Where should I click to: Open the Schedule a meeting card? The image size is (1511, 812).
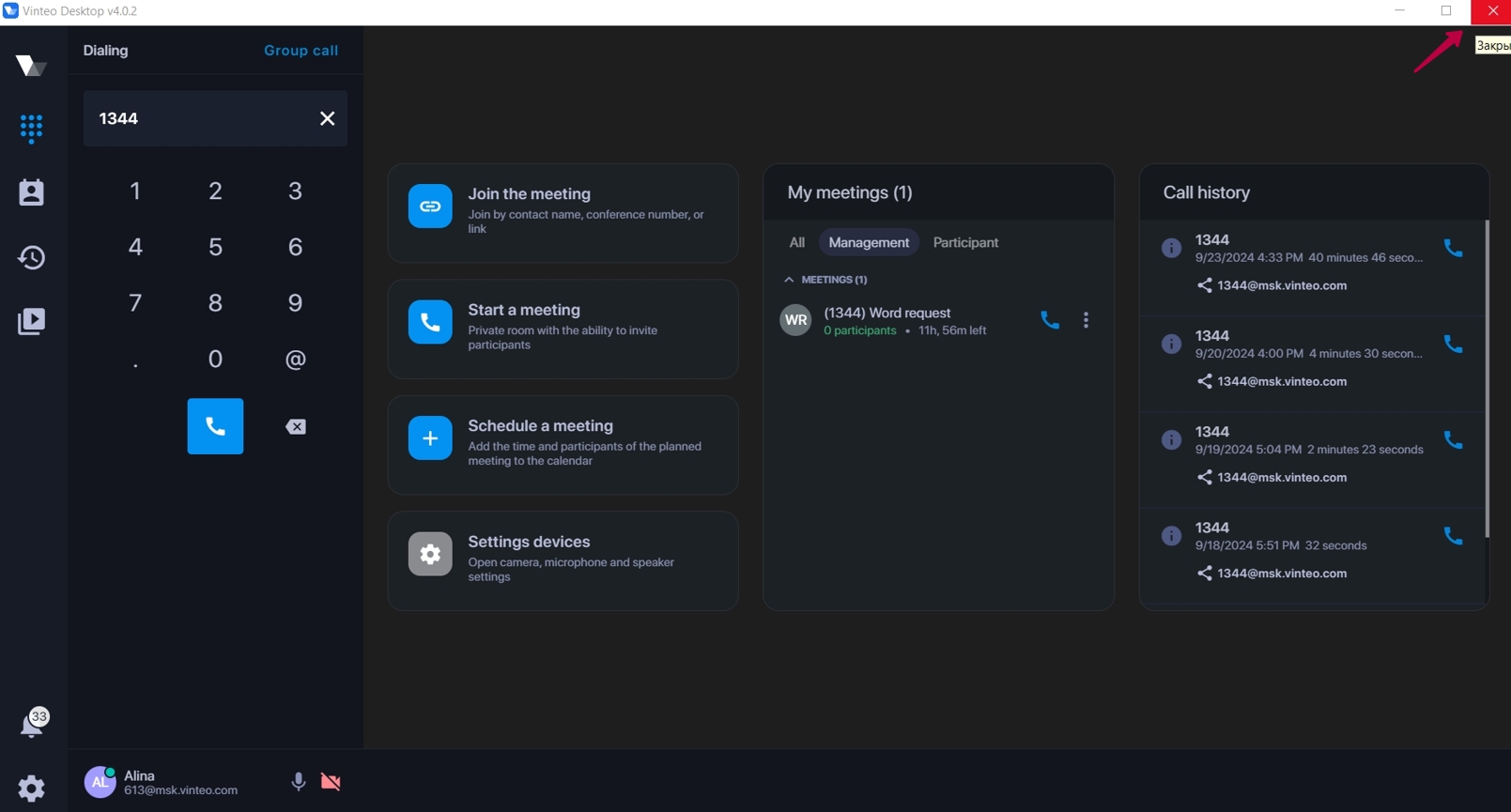click(x=563, y=445)
